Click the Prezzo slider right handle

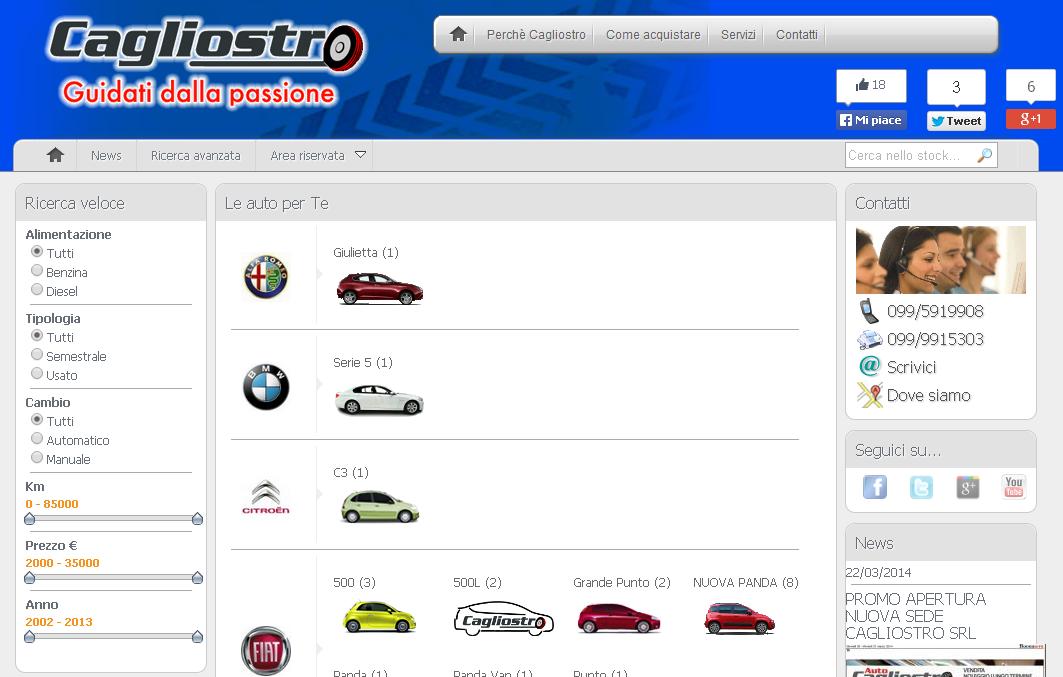coord(197,578)
